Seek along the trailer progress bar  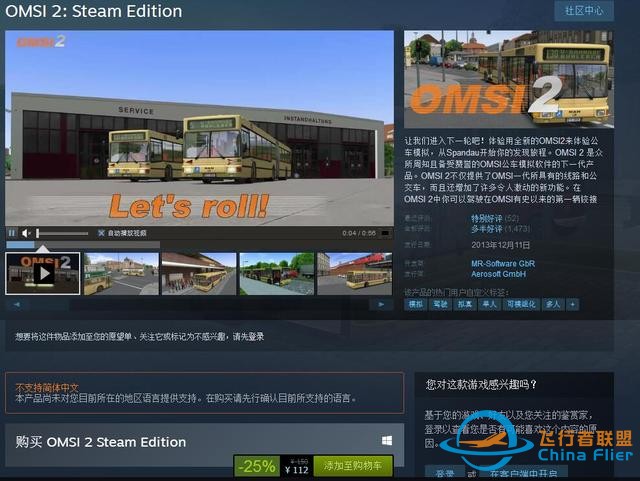point(82,245)
